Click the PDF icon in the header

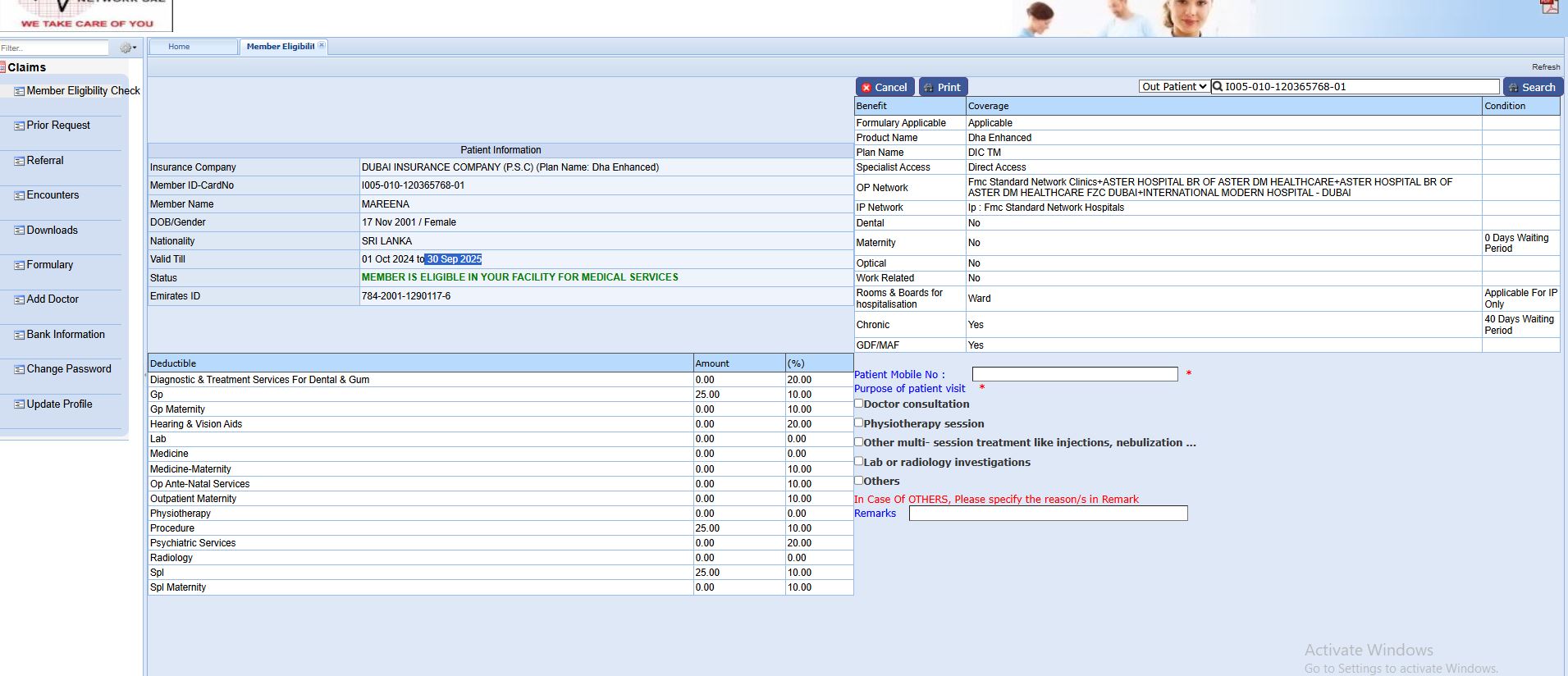click(x=1548, y=7)
